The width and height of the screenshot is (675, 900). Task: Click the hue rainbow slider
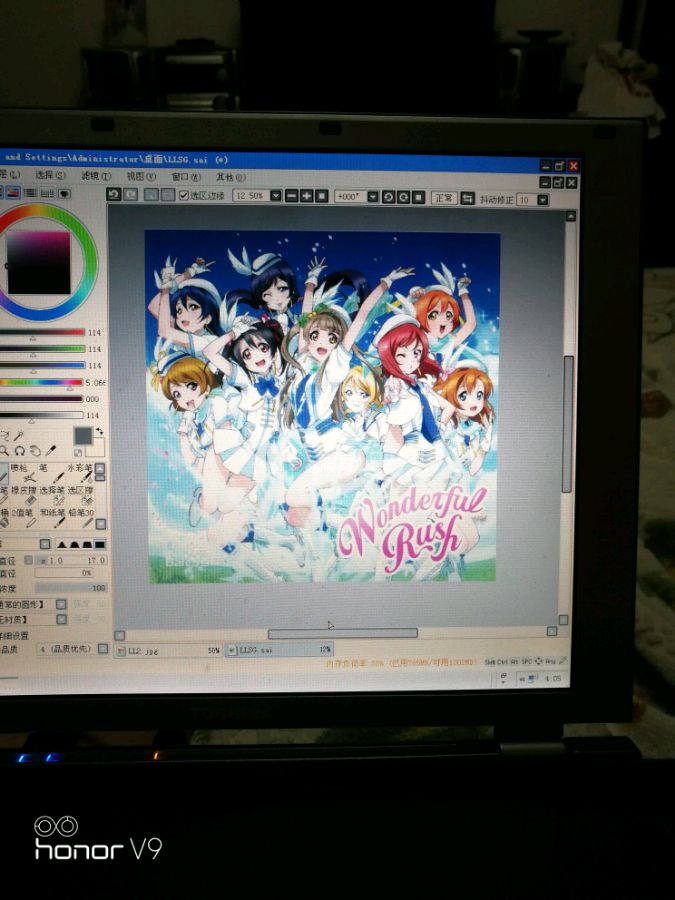[41, 382]
